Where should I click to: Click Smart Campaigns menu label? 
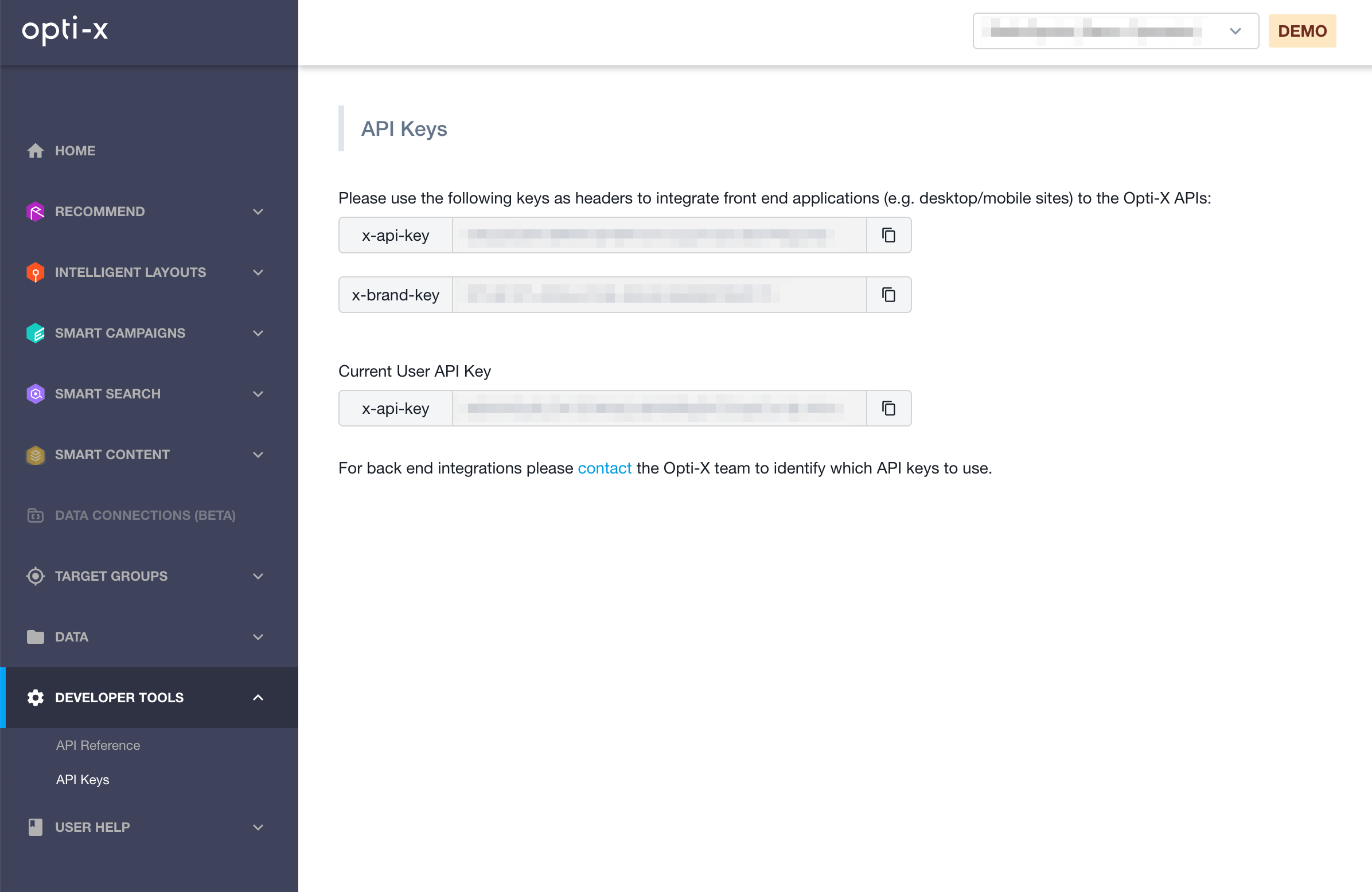(x=120, y=333)
